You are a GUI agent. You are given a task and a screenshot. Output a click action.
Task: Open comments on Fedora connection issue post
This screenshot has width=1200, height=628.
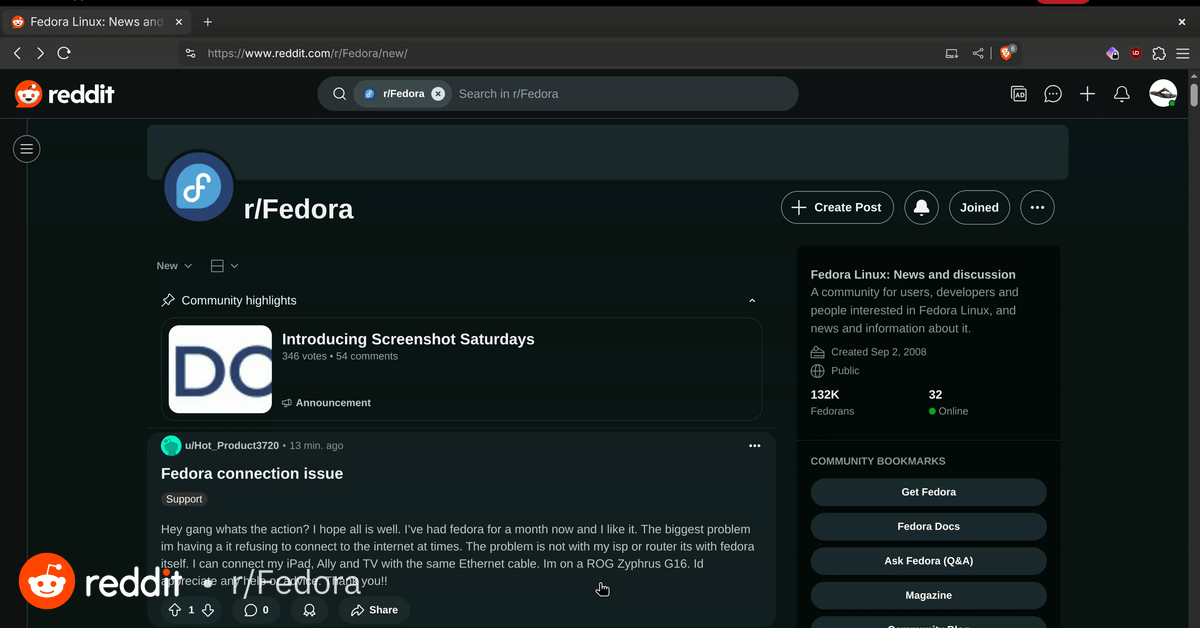pyautogui.click(x=256, y=610)
